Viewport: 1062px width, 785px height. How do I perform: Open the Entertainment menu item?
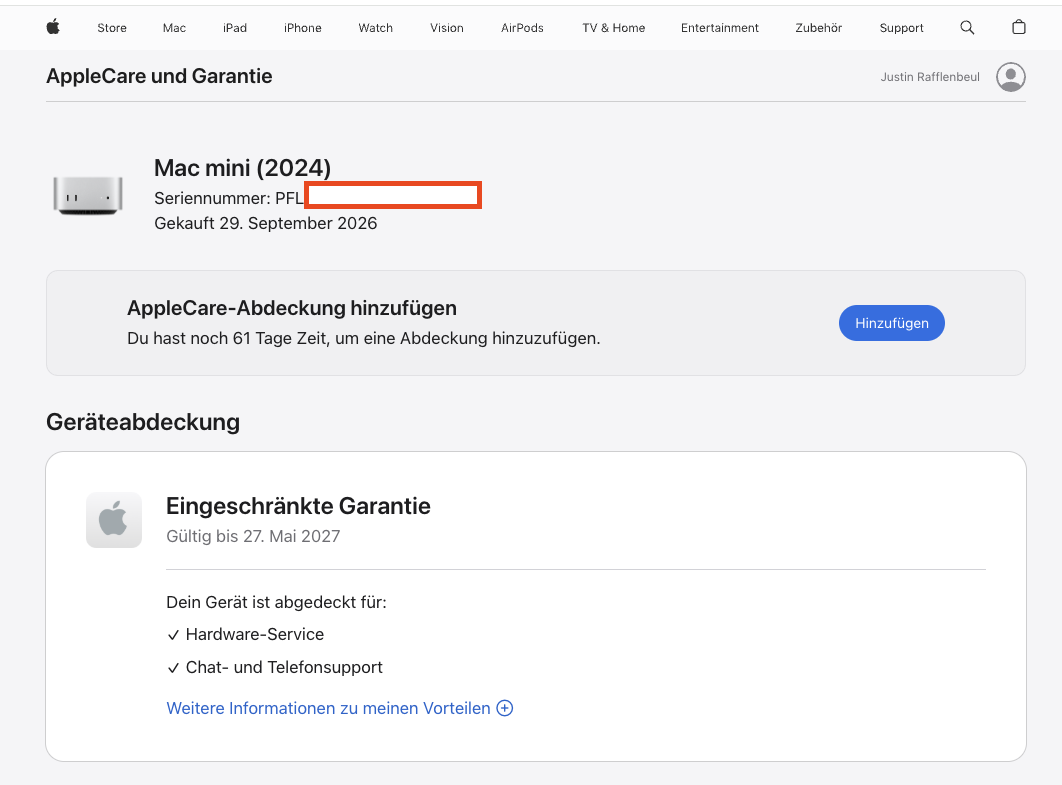pyautogui.click(x=720, y=28)
